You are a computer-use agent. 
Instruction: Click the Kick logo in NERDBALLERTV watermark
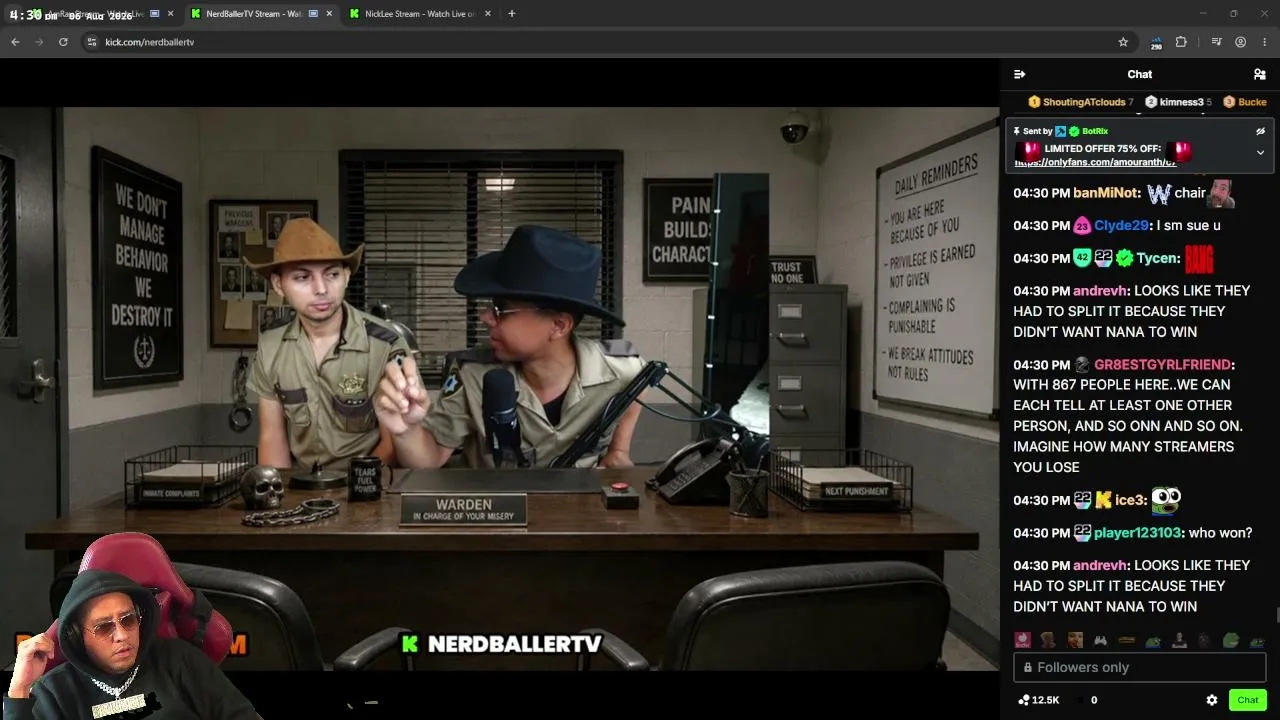point(409,644)
